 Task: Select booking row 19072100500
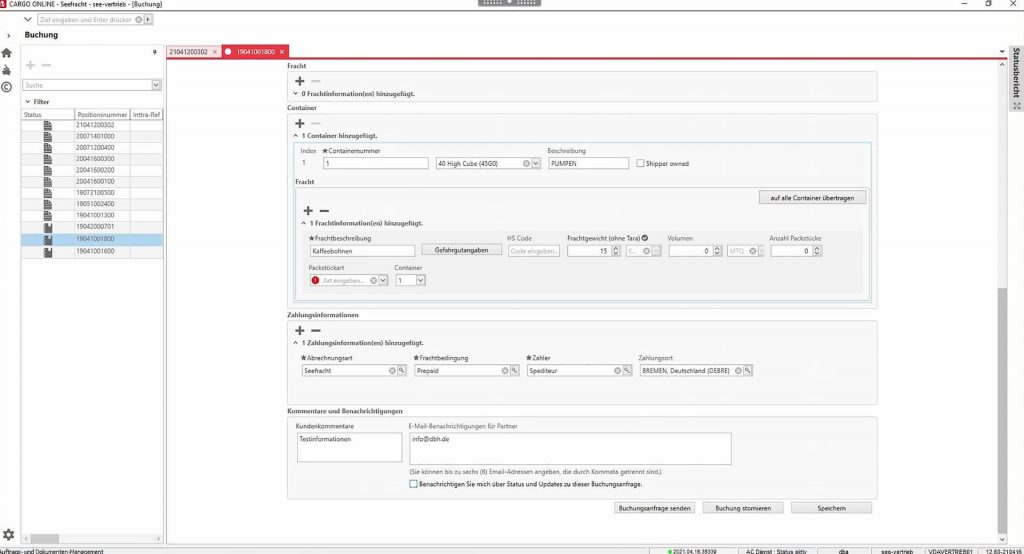pyautogui.click(x=92, y=193)
